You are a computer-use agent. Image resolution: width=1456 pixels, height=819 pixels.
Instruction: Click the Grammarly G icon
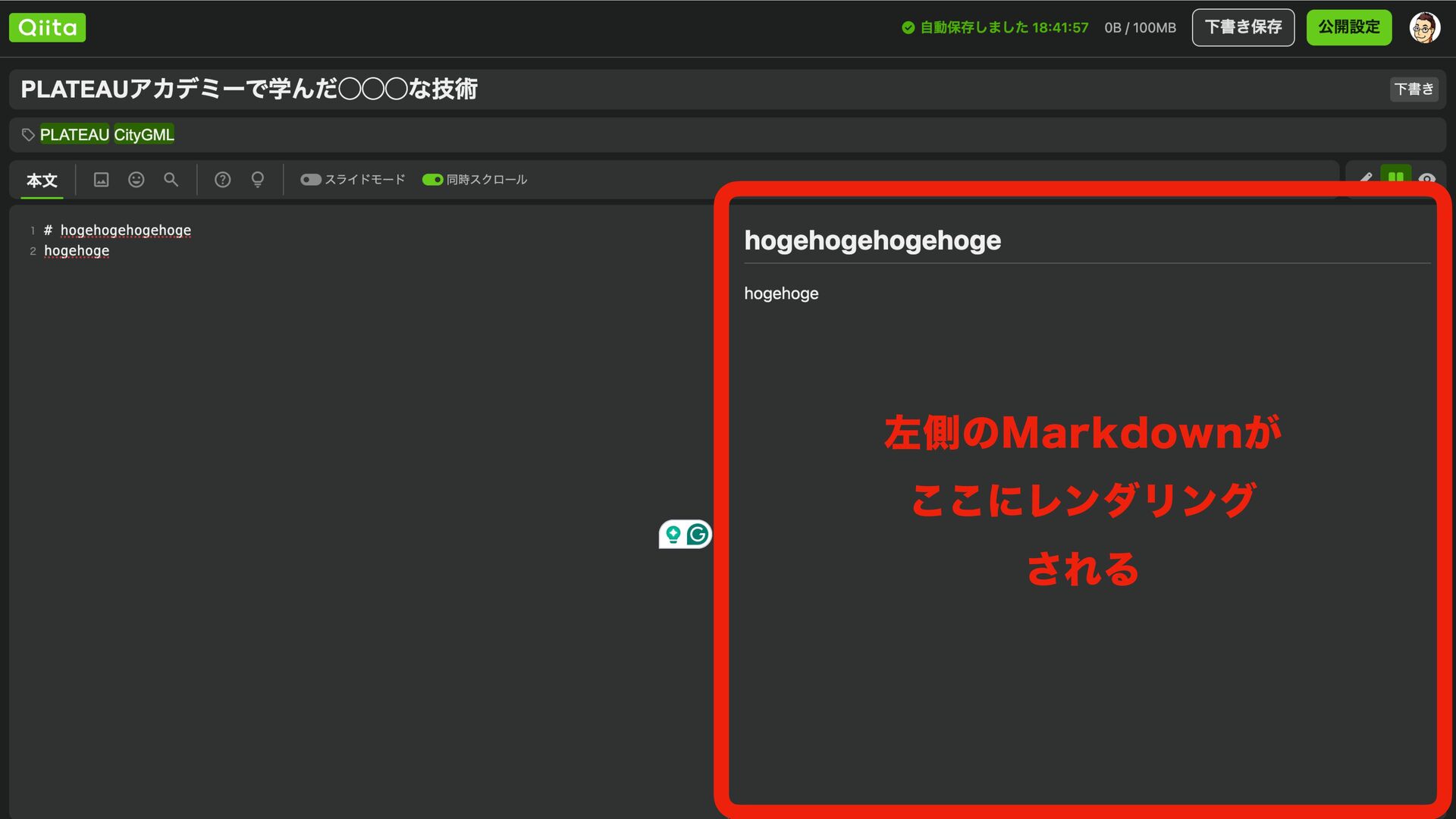(x=698, y=535)
